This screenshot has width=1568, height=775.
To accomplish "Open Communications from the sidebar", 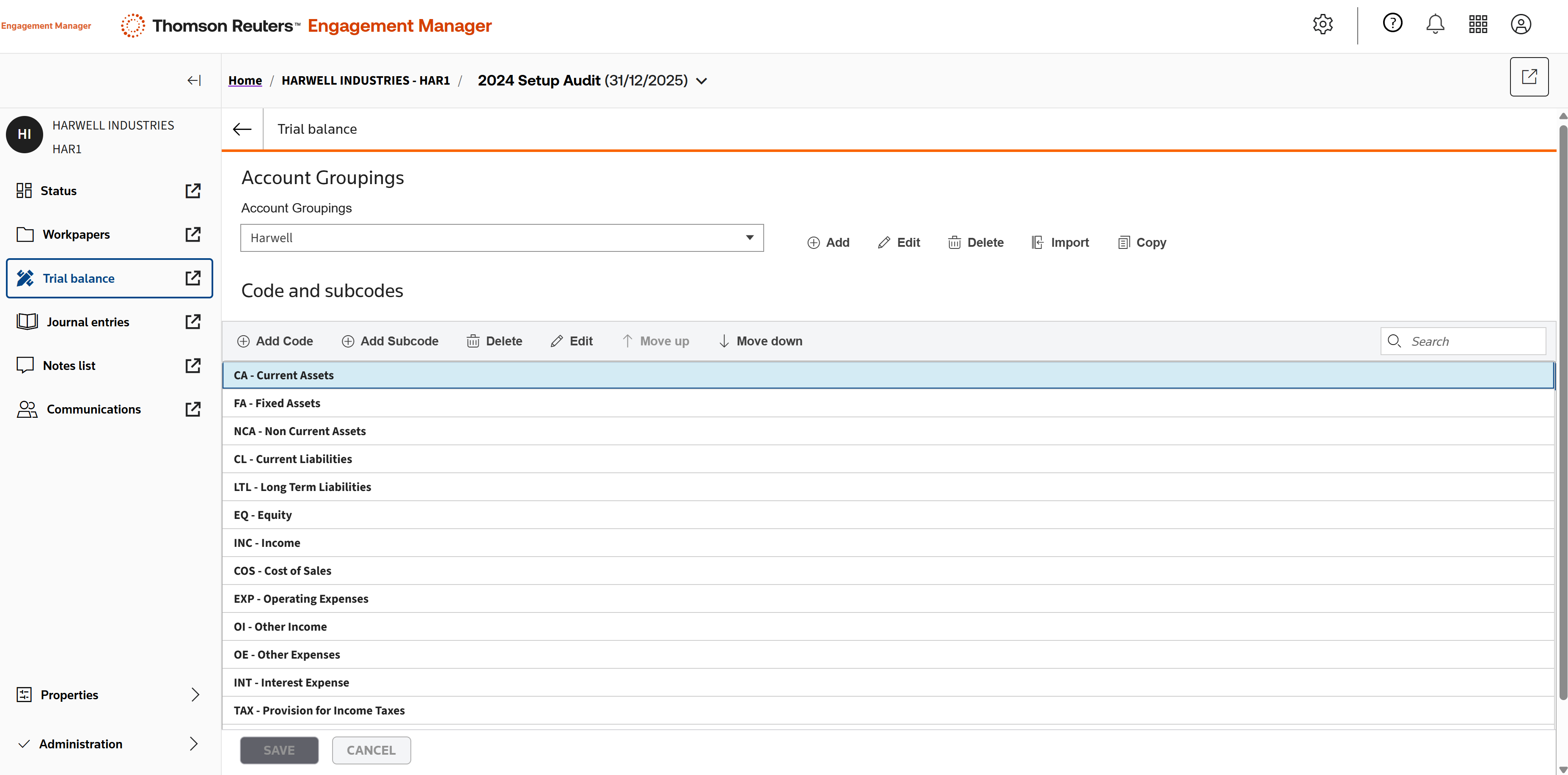I will 94,409.
